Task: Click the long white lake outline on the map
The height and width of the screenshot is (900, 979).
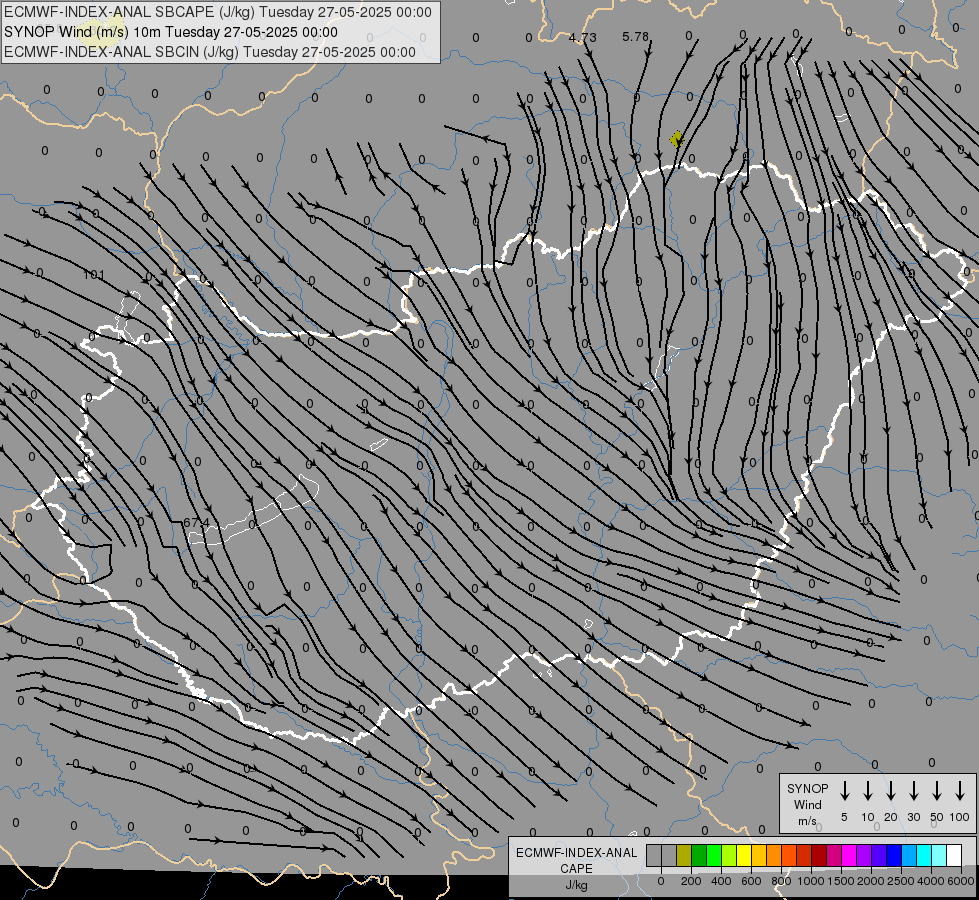Action: pyautogui.click(x=253, y=512)
